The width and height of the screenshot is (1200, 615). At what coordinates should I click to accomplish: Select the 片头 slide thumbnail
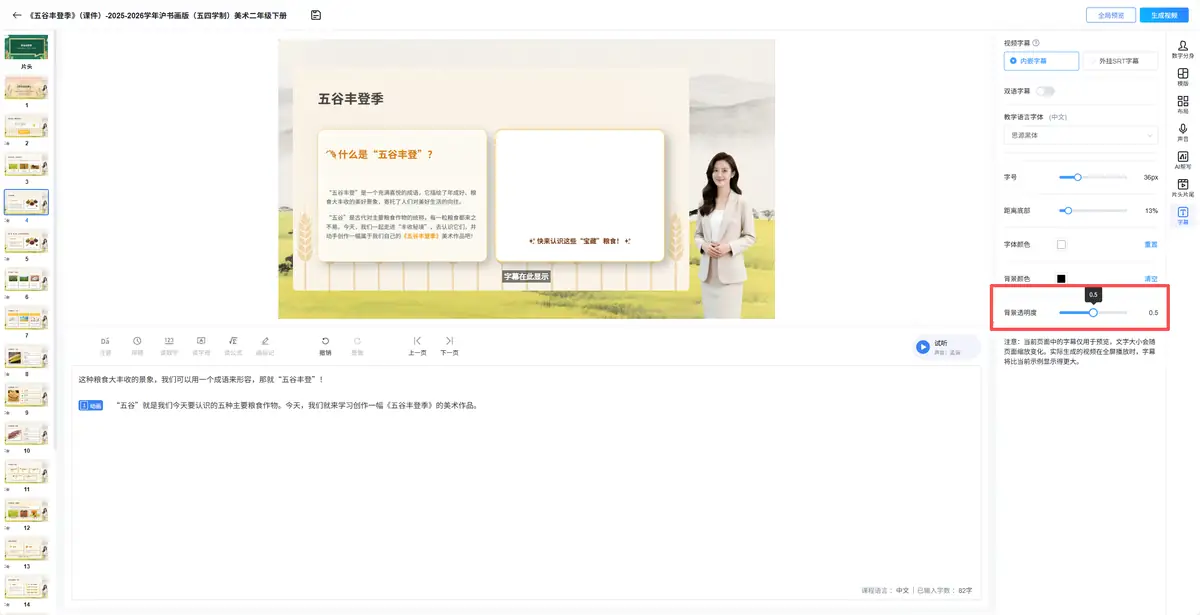(26, 47)
